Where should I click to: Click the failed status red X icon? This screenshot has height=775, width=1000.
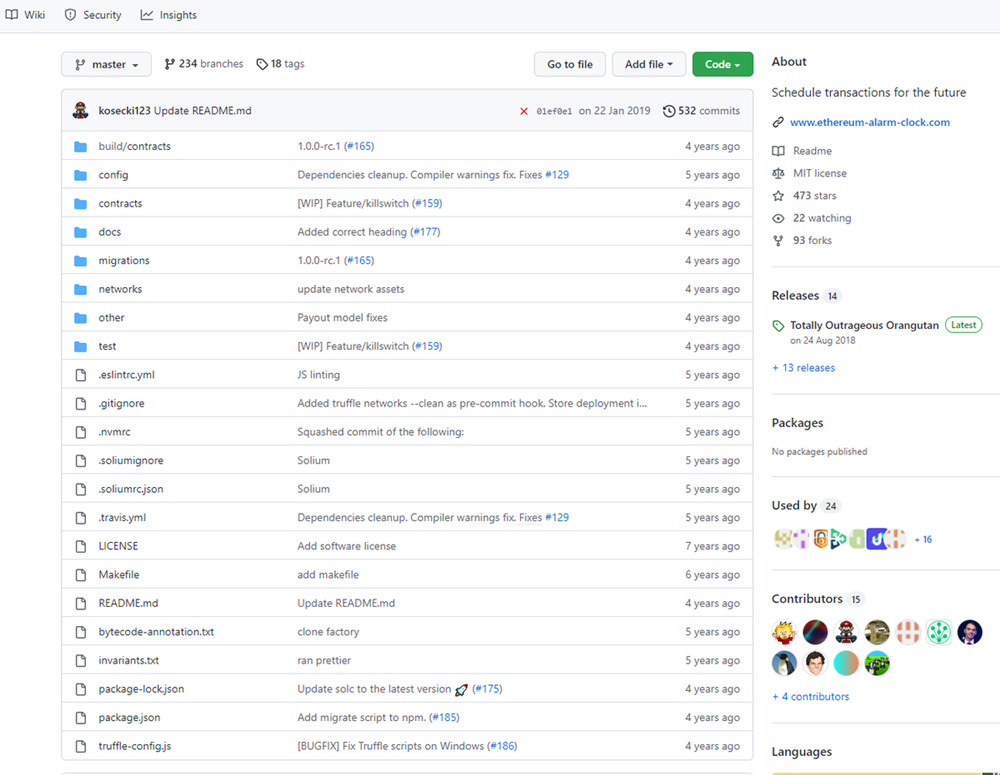pos(524,111)
